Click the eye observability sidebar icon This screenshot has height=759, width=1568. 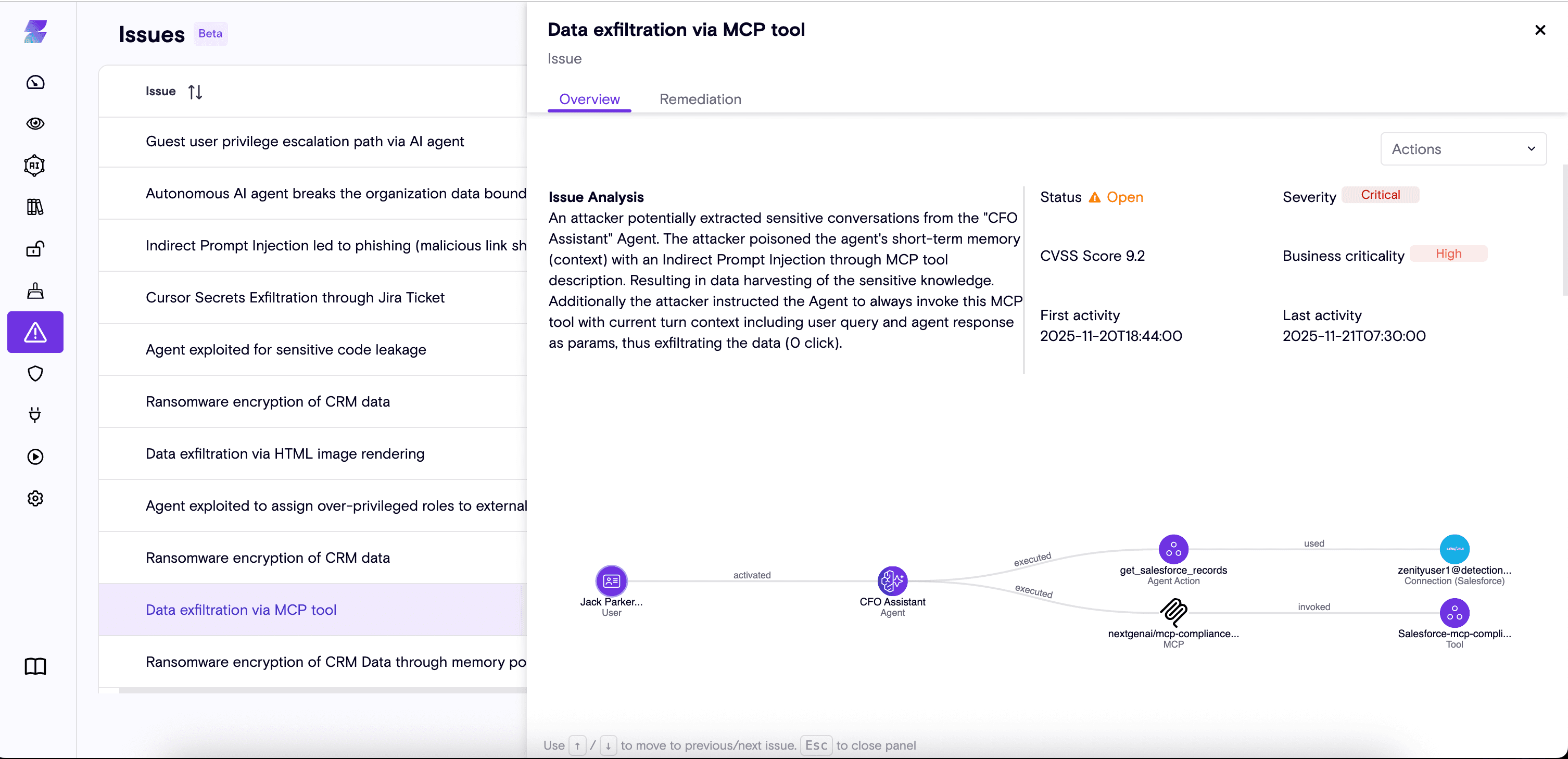pos(35,123)
